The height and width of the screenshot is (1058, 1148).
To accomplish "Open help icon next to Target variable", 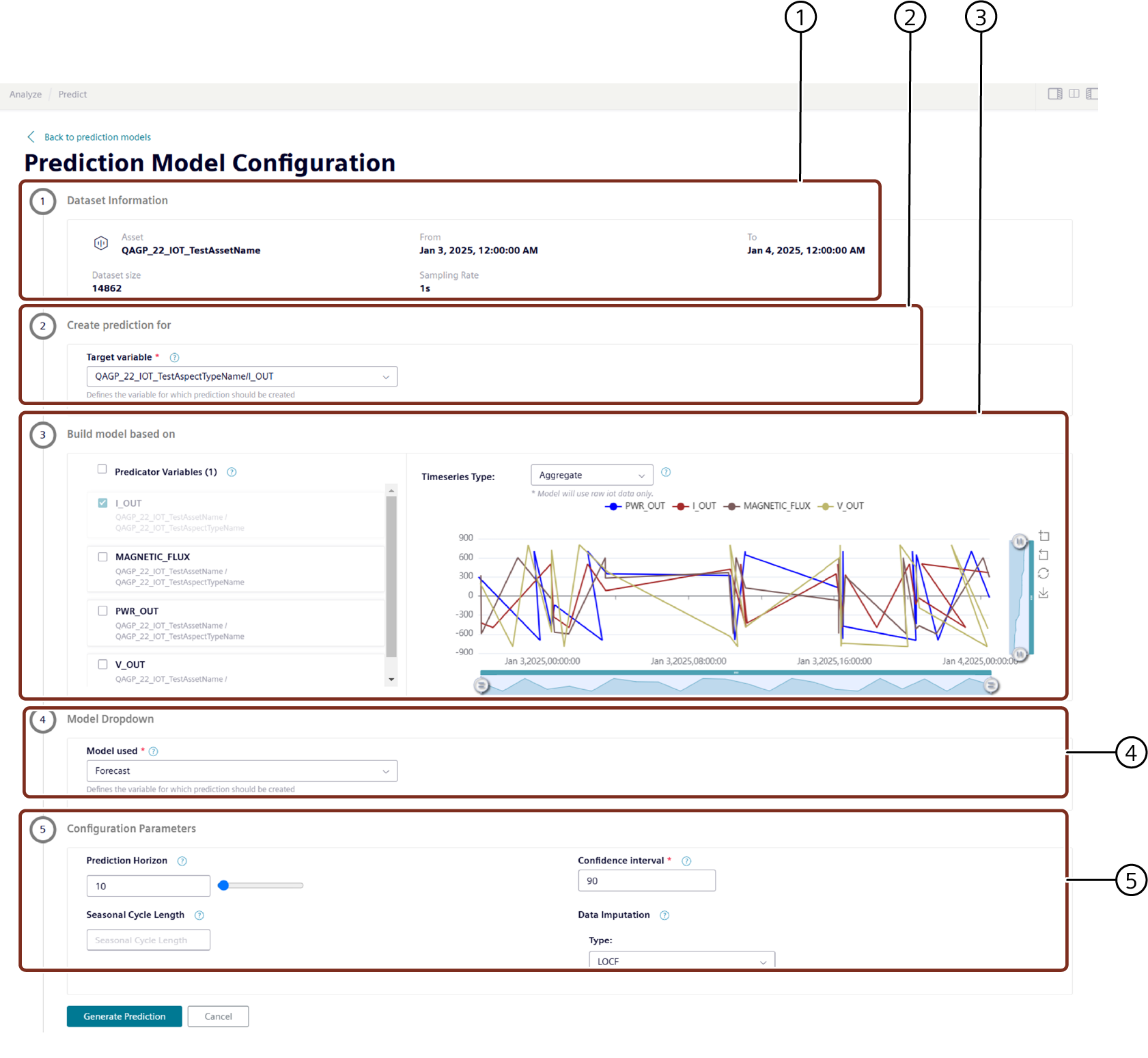I will click(x=174, y=357).
